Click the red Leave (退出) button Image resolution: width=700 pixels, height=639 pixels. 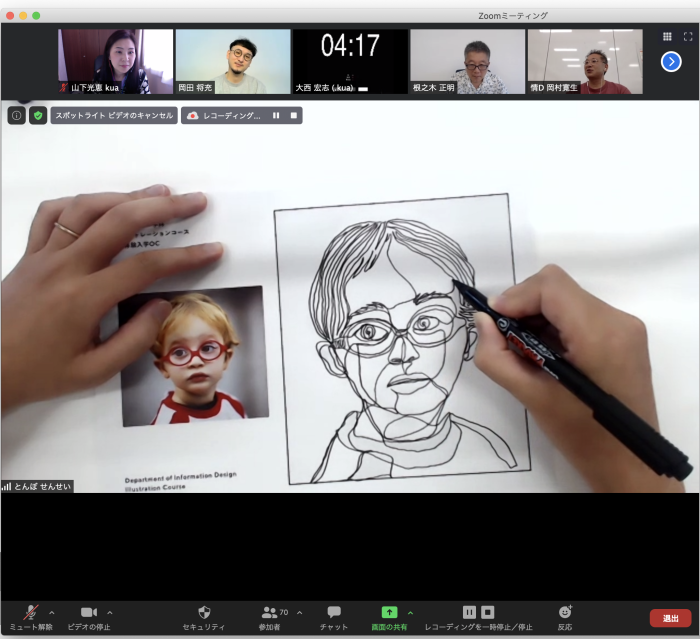point(671,618)
